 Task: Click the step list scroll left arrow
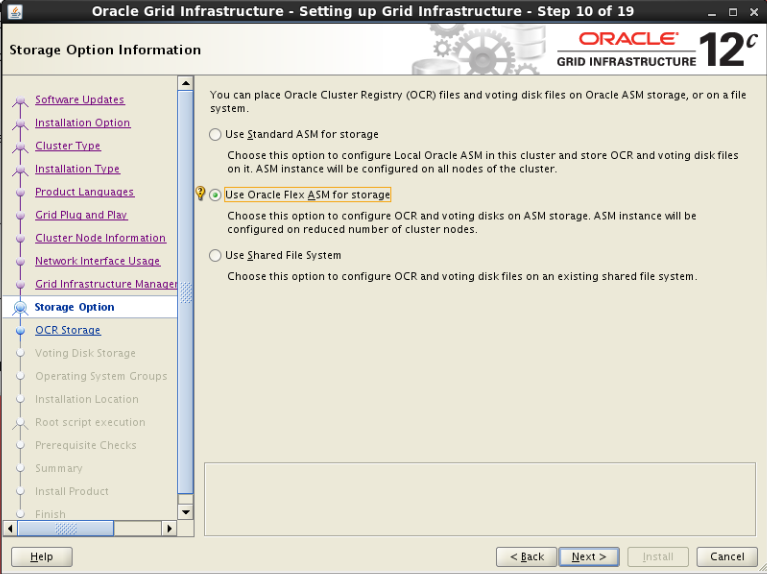pos(10,528)
